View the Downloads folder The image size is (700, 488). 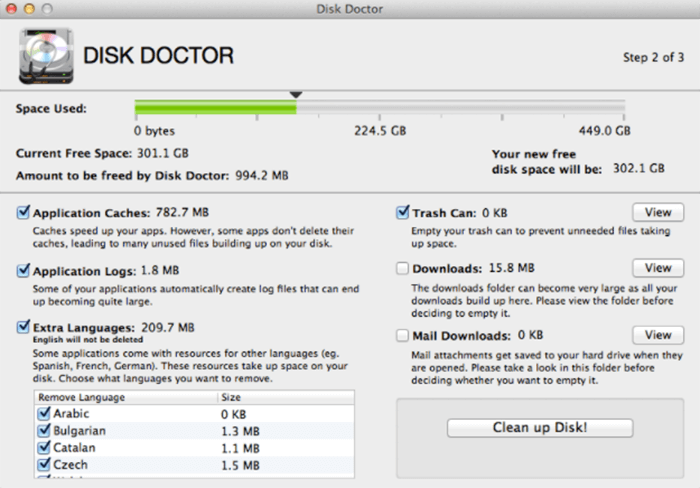[x=658, y=268]
